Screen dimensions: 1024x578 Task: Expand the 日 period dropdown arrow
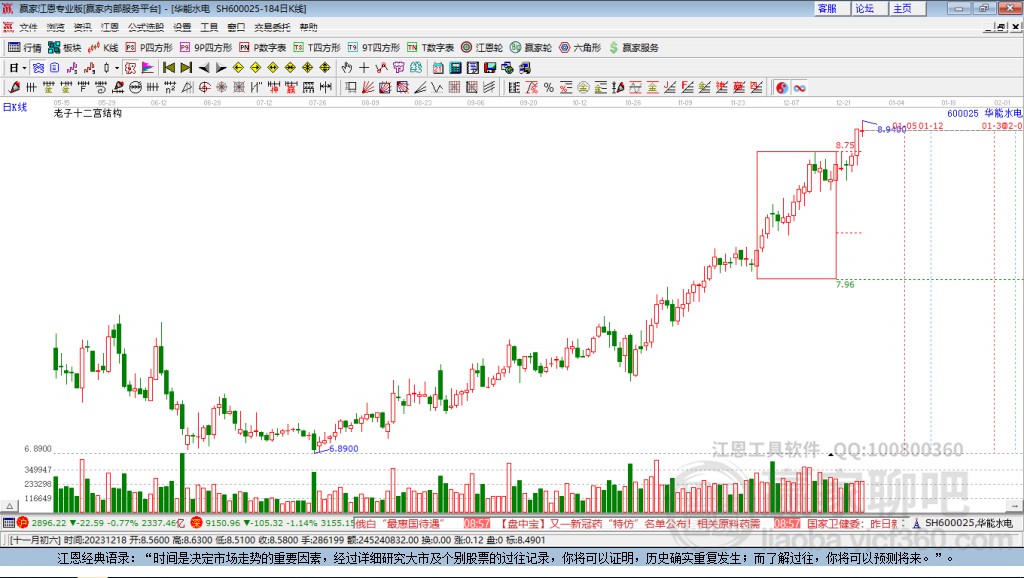(24, 68)
